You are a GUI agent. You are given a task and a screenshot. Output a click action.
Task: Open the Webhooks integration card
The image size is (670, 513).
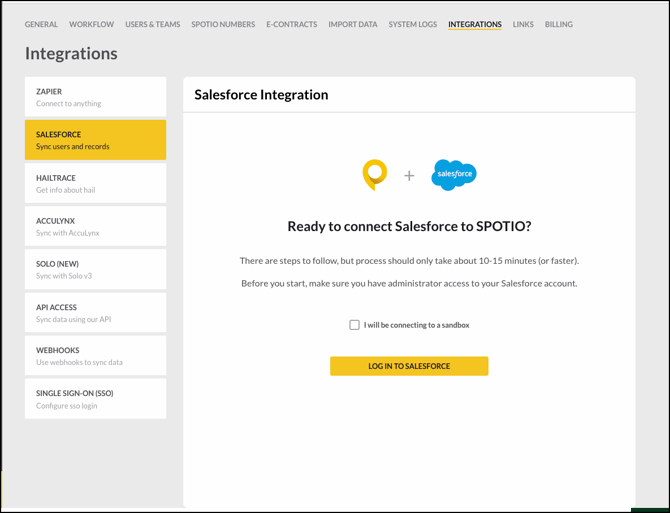[95, 356]
